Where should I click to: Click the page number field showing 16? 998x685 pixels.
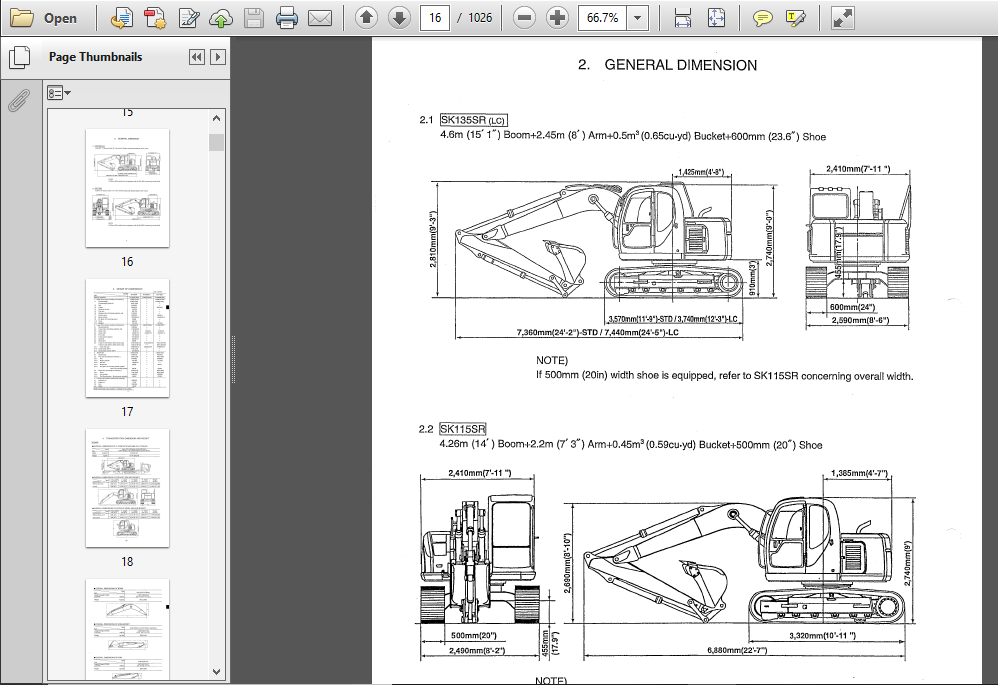coord(435,18)
